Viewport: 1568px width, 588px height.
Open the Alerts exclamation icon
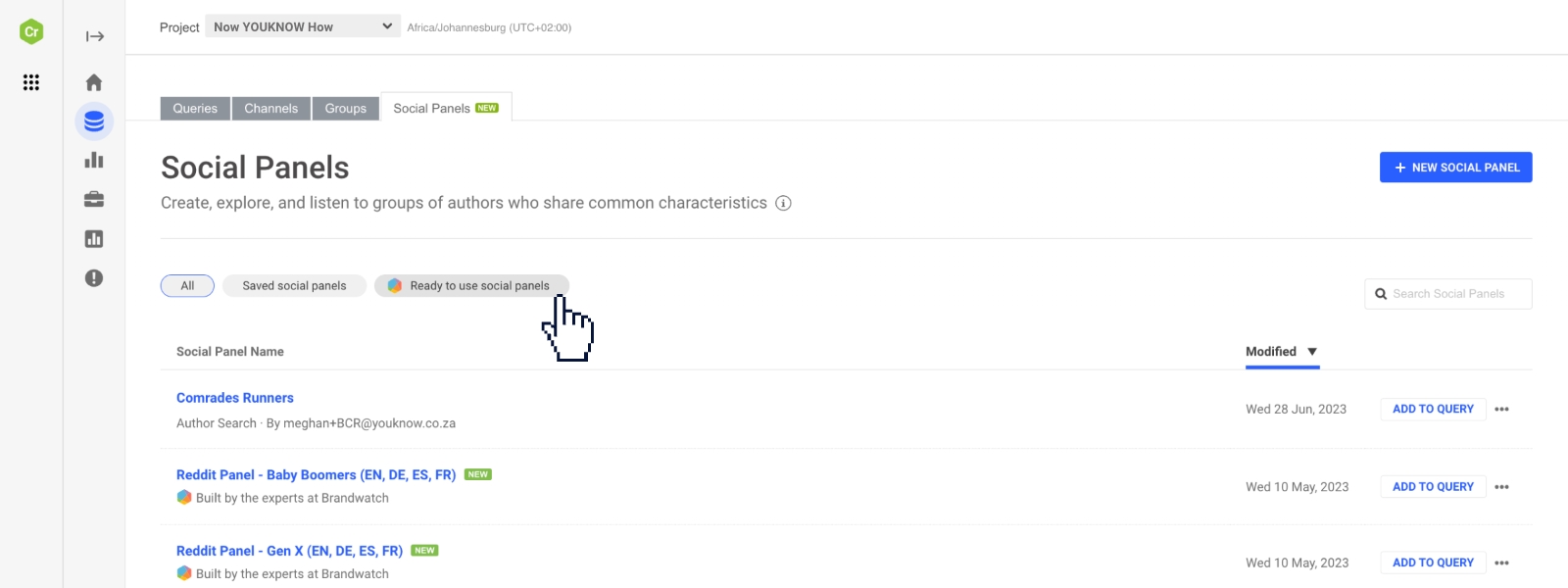pyautogui.click(x=94, y=278)
